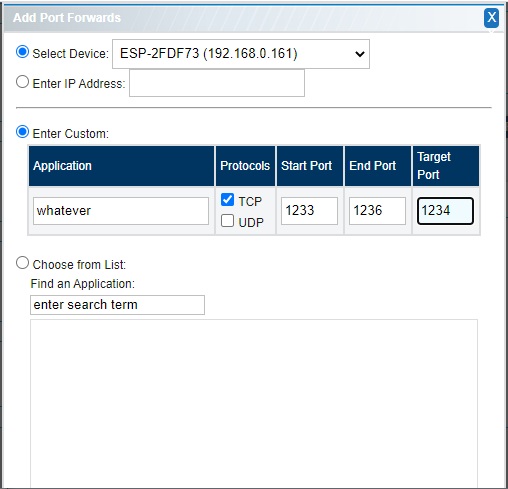The image size is (508, 489).
Task: Select the 'Enter Custom' radio button
Action: click(x=22, y=132)
